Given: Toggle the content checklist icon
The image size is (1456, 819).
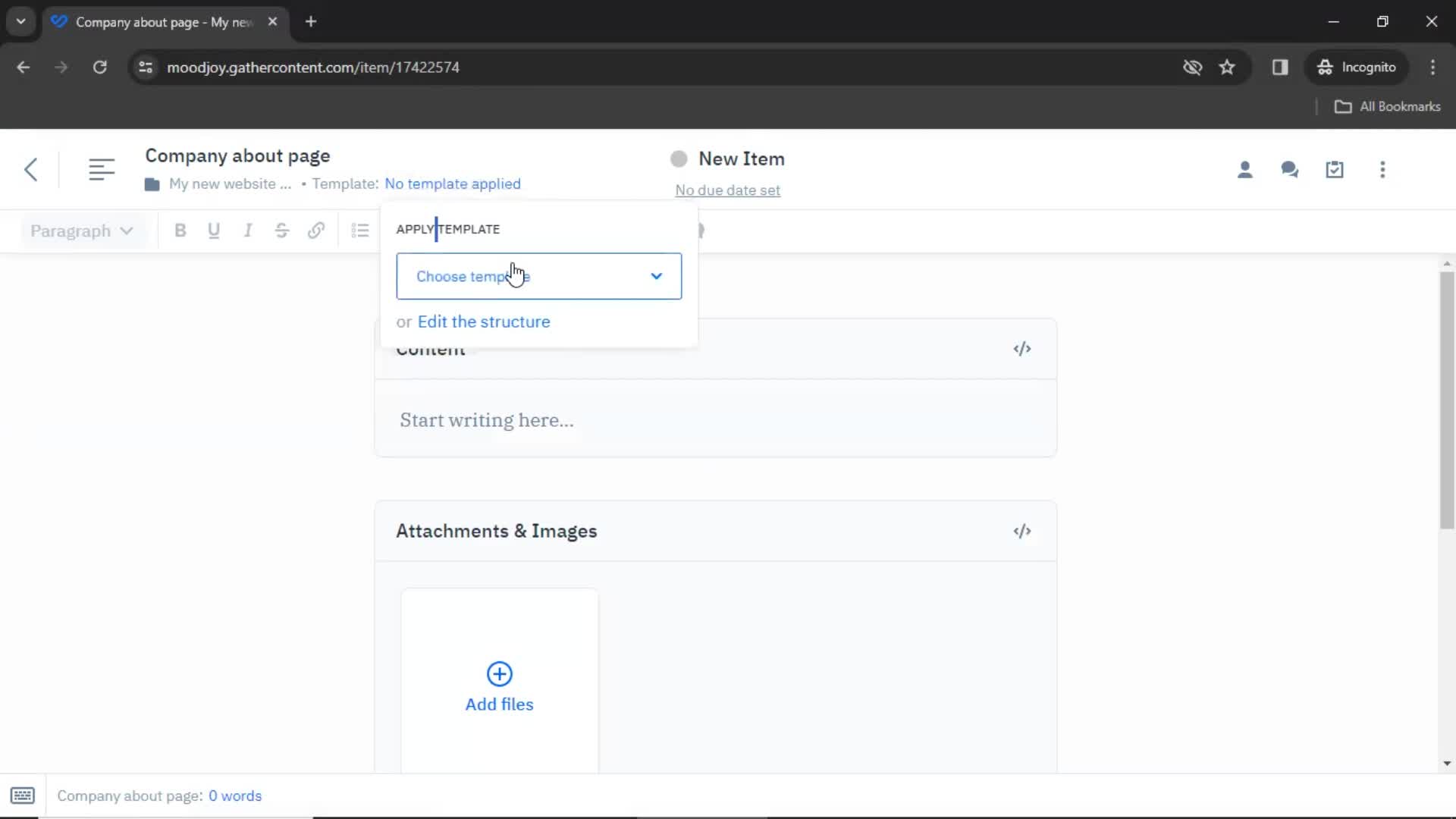Looking at the screenshot, I should (1335, 169).
